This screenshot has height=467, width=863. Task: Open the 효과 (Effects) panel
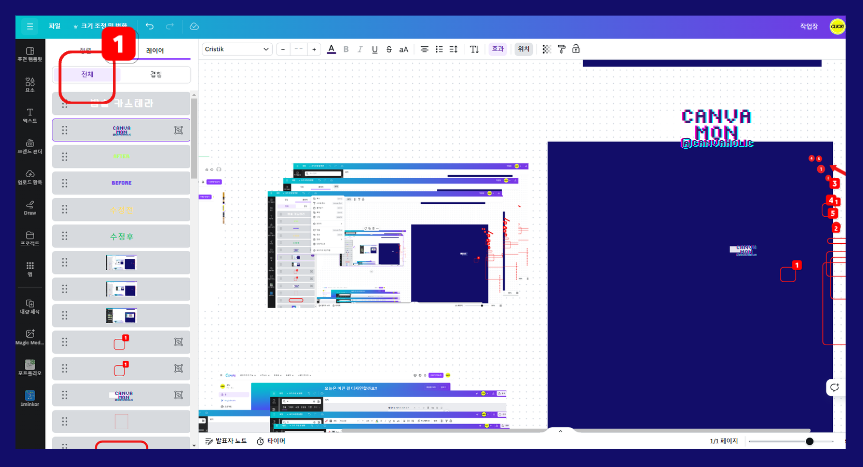498,49
